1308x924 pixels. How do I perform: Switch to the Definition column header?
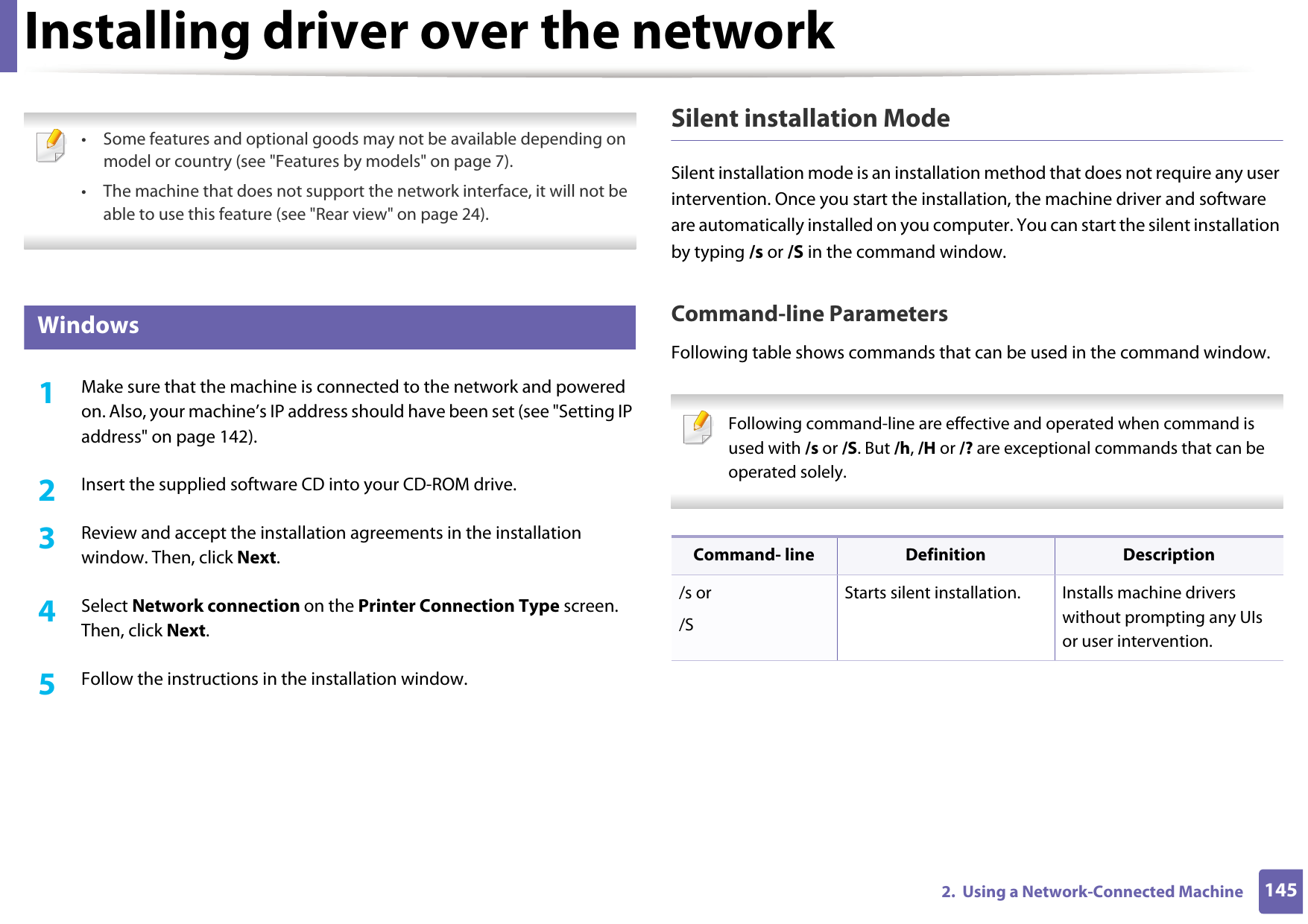tap(945, 554)
